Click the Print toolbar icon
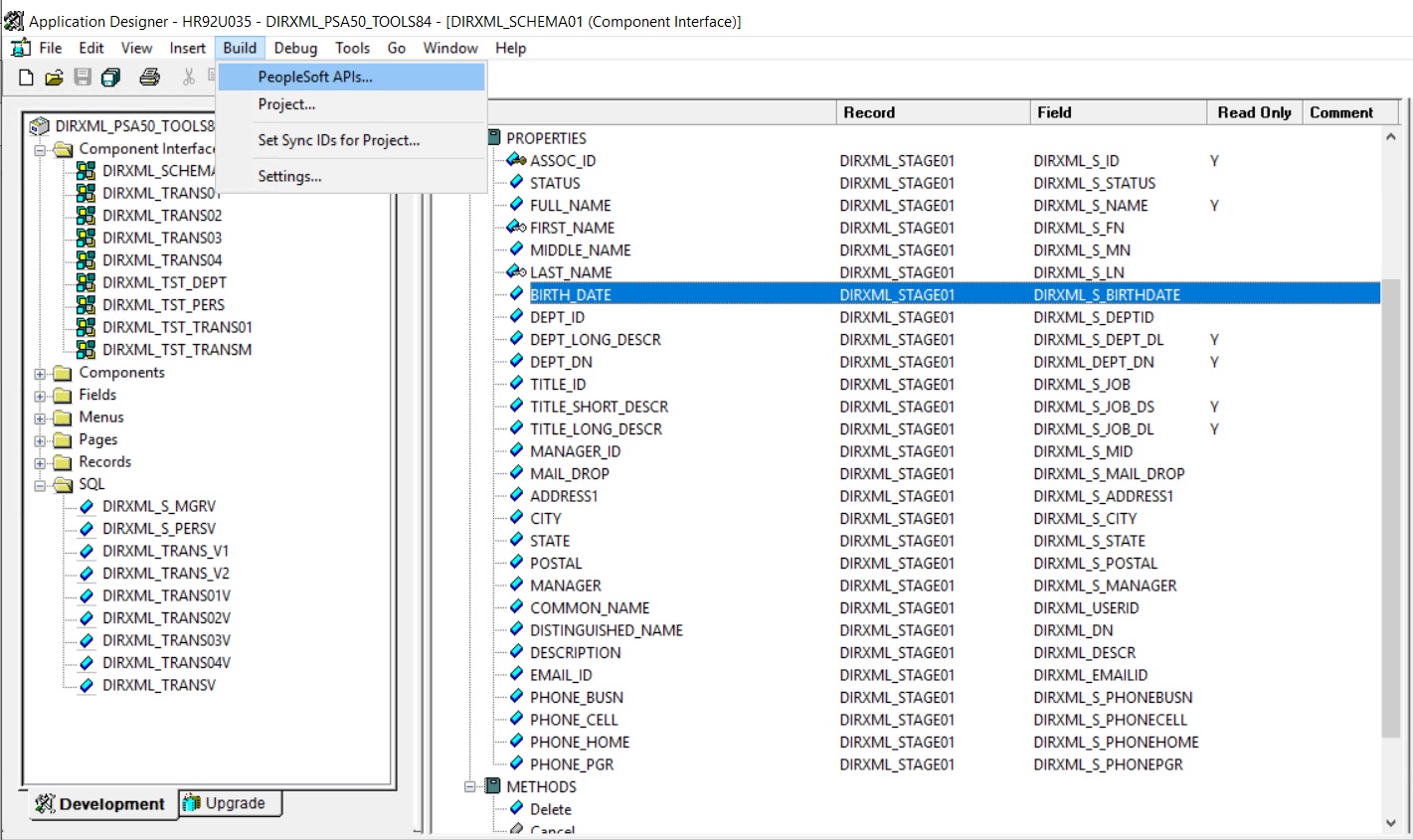The width and height of the screenshot is (1413, 840). pos(149,77)
